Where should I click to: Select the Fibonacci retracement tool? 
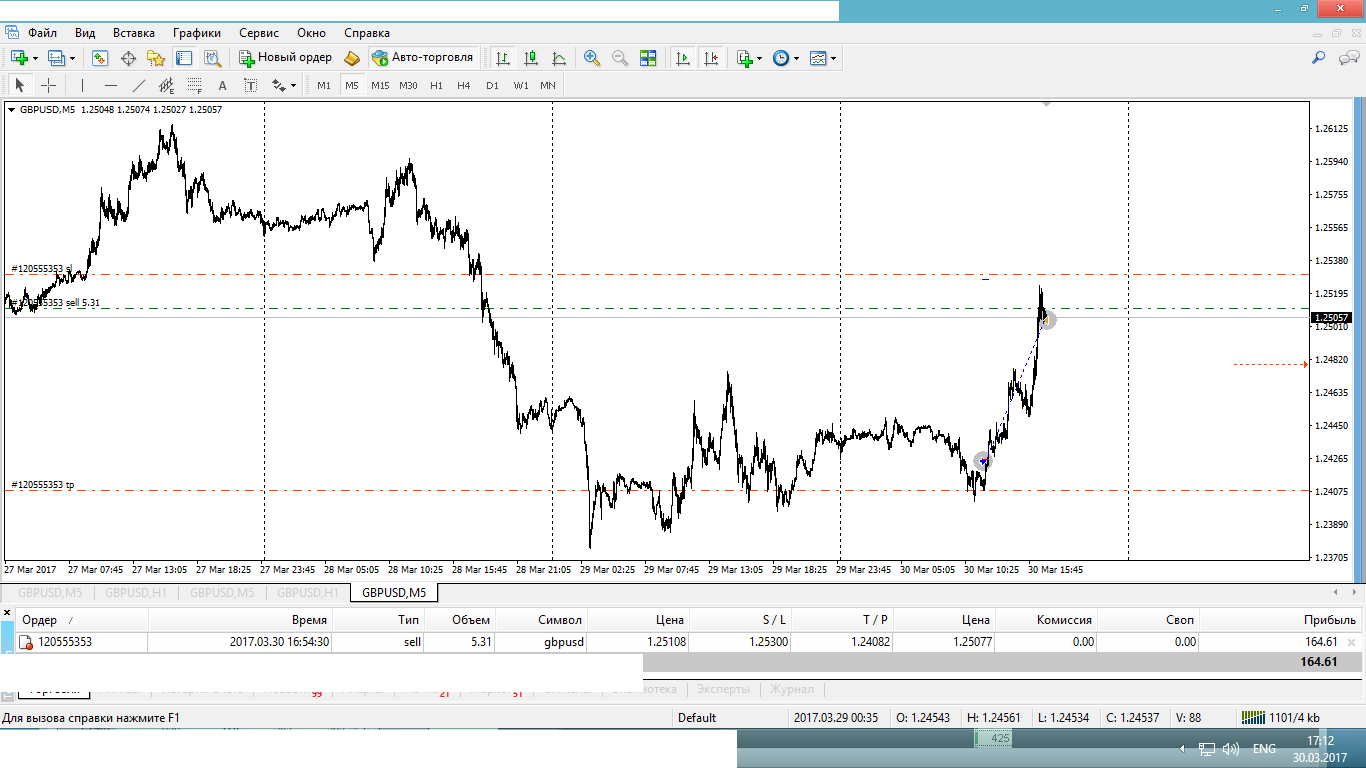pyautogui.click(x=195, y=86)
